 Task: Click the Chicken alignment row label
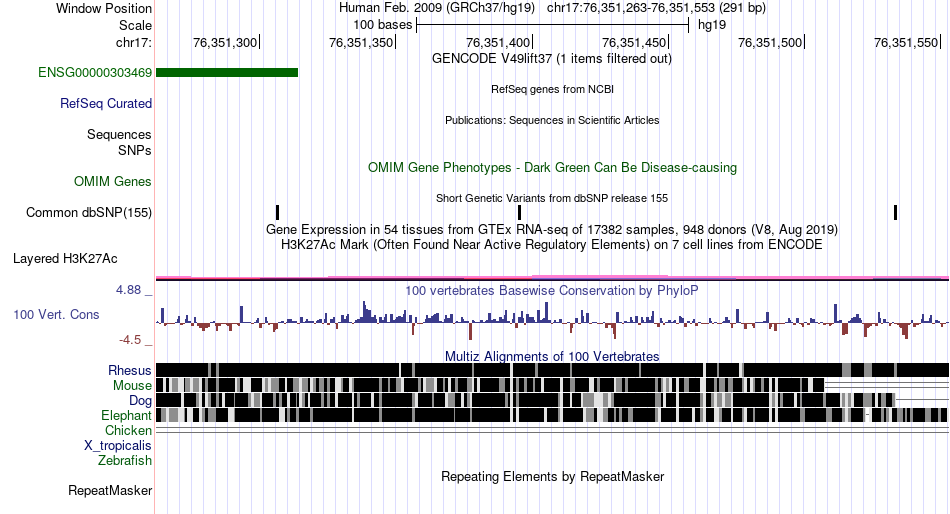(x=128, y=430)
